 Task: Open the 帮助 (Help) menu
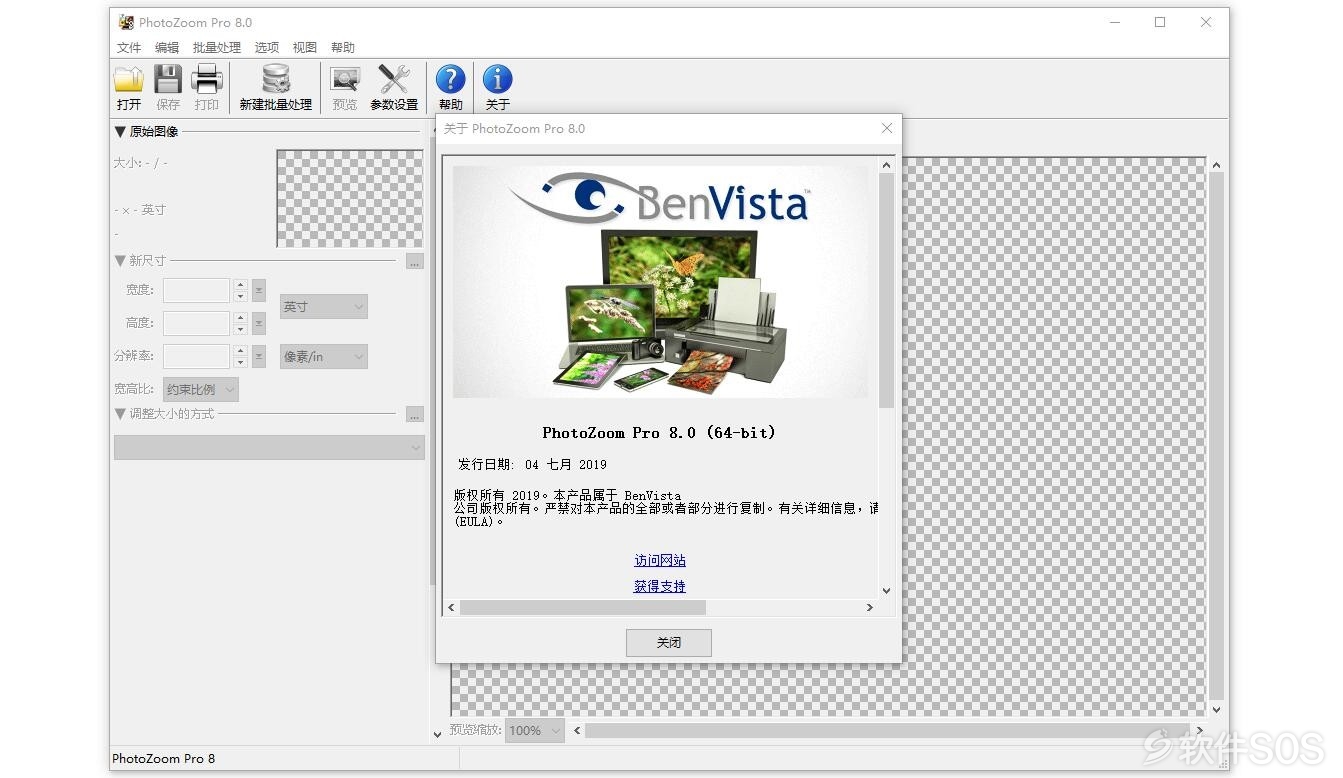pyautogui.click(x=343, y=47)
